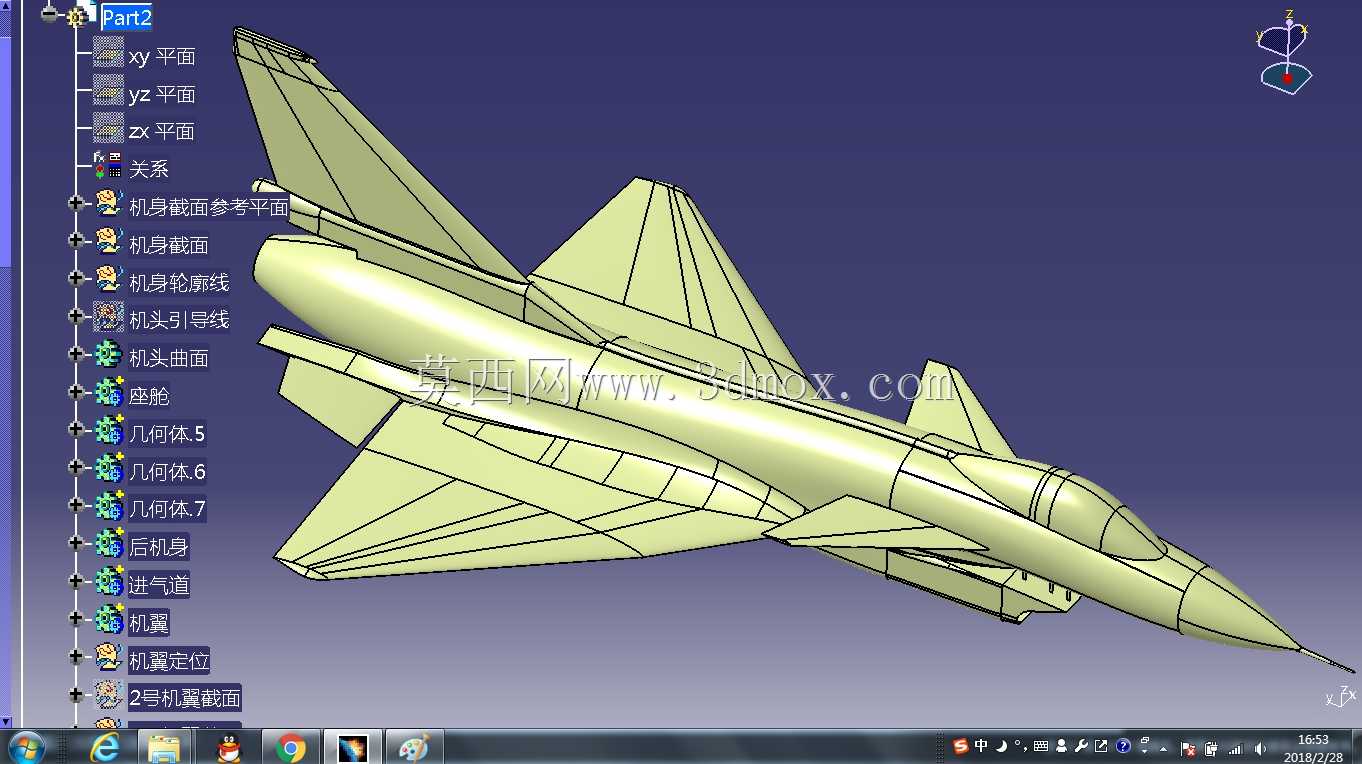Click the zx 平面 plane icon
Viewport: 1362px width, 764px height.
coord(108,129)
